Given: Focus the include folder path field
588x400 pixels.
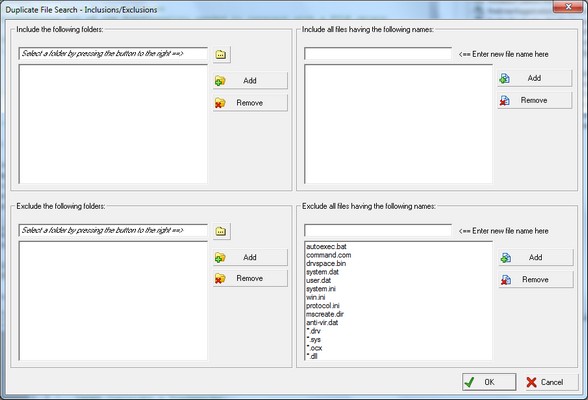Looking at the screenshot, I should pyautogui.click(x=113, y=53).
